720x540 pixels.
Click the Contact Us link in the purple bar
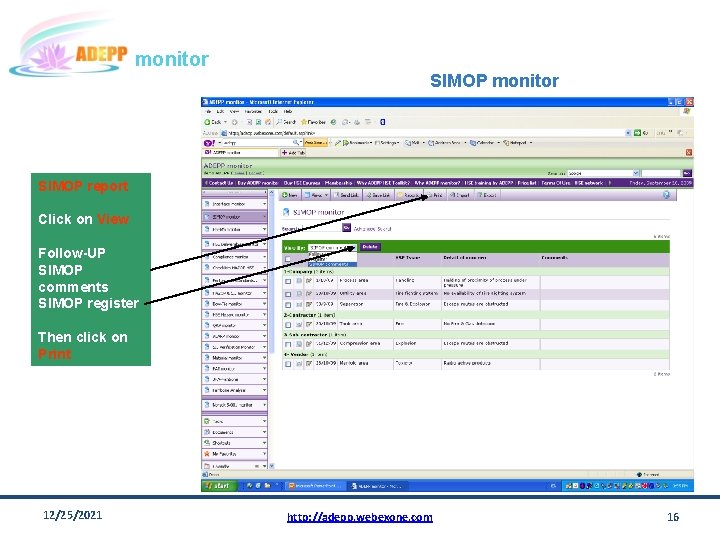[x=219, y=183]
